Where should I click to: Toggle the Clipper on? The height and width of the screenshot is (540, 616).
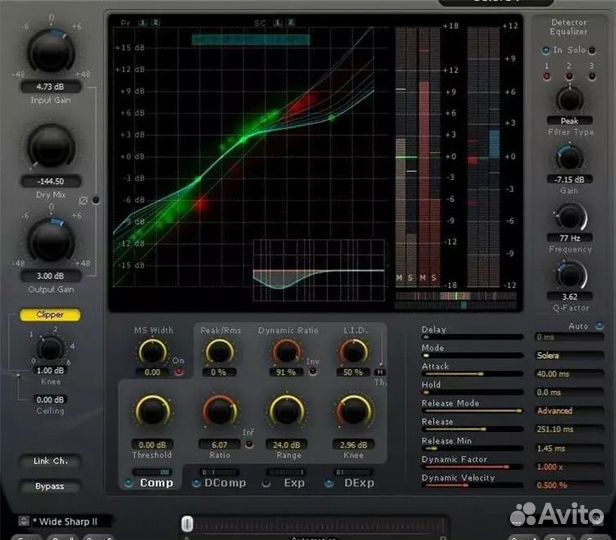[50, 315]
